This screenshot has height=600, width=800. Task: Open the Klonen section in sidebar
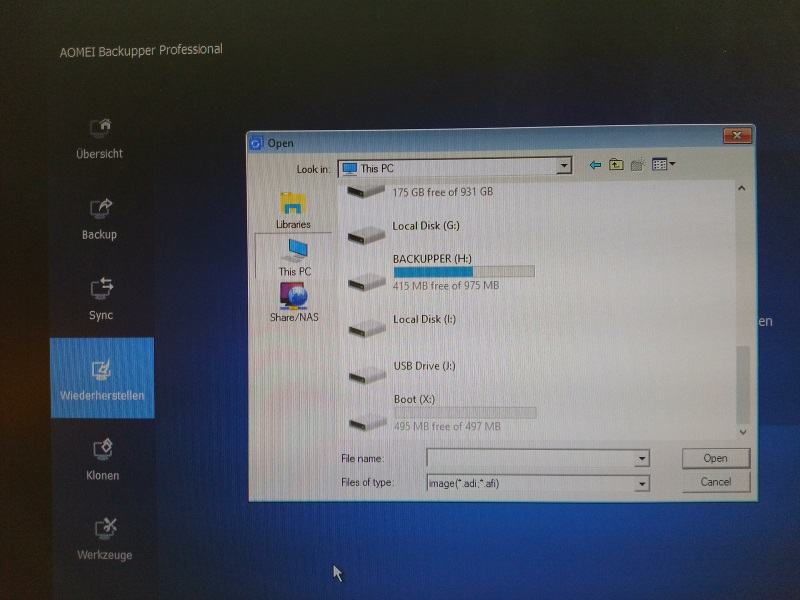(103, 459)
